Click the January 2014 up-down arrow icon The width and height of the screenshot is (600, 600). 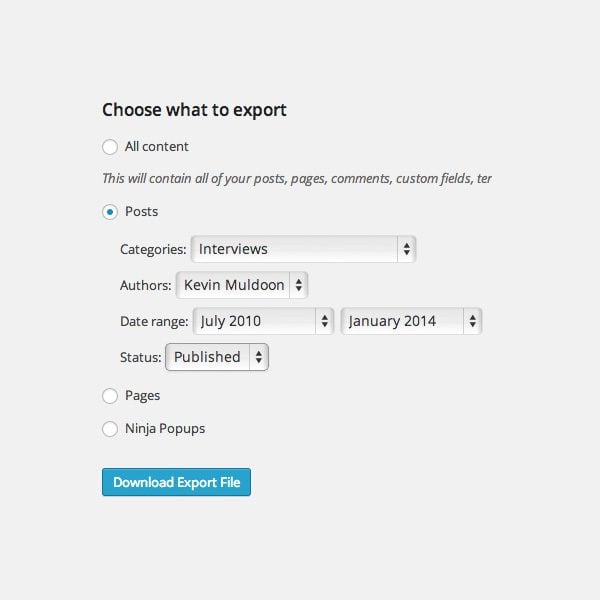[473, 321]
